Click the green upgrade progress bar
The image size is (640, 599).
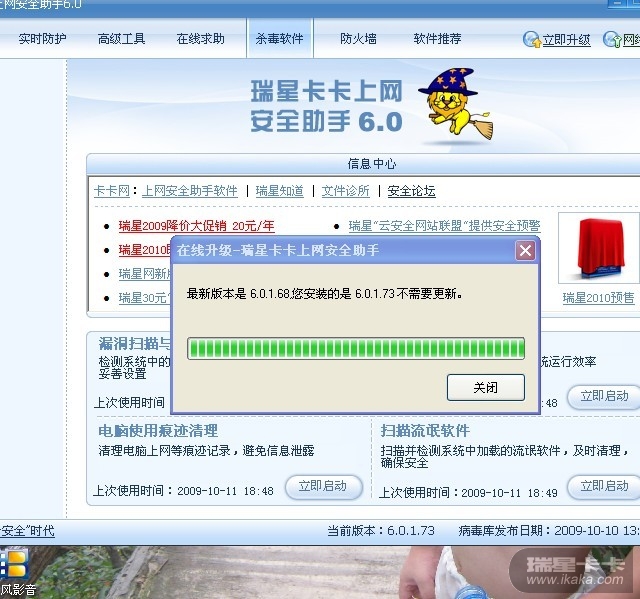tap(356, 348)
